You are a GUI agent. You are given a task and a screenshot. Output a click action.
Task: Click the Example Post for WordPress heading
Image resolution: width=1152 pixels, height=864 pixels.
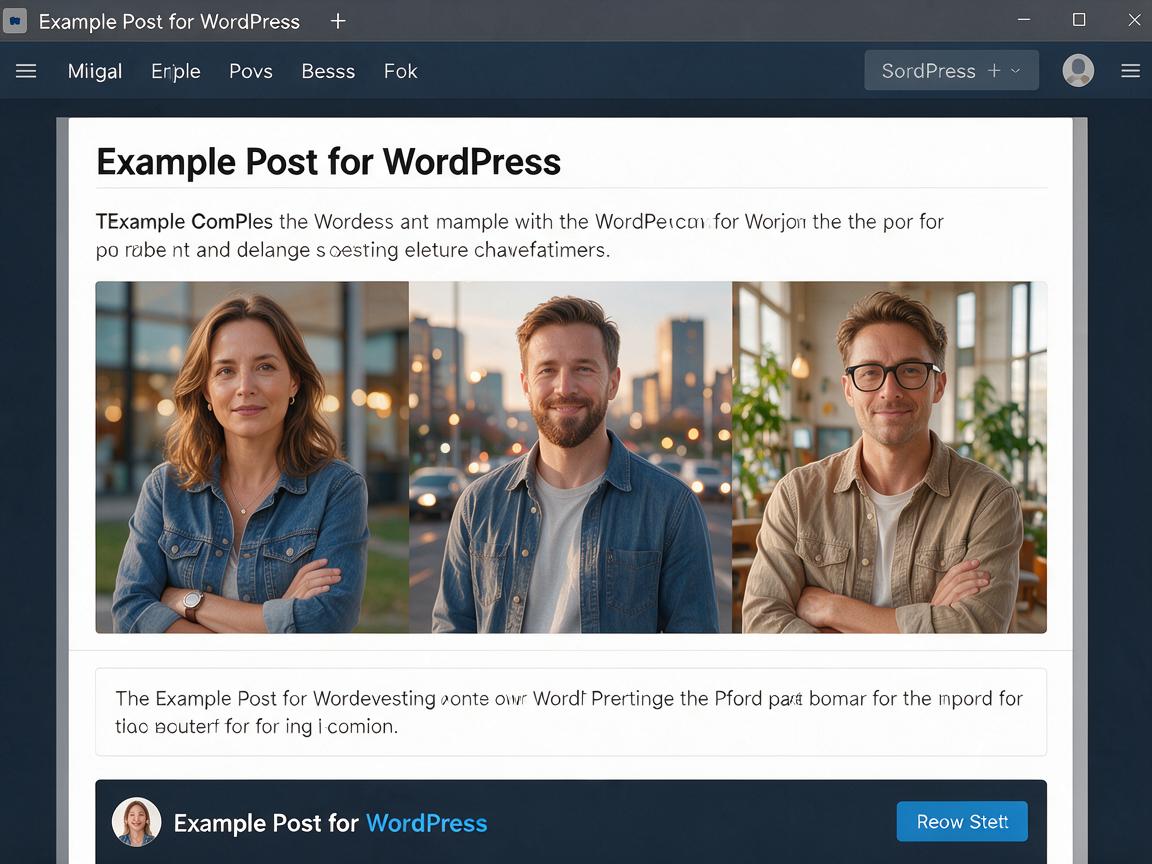pyautogui.click(x=328, y=162)
